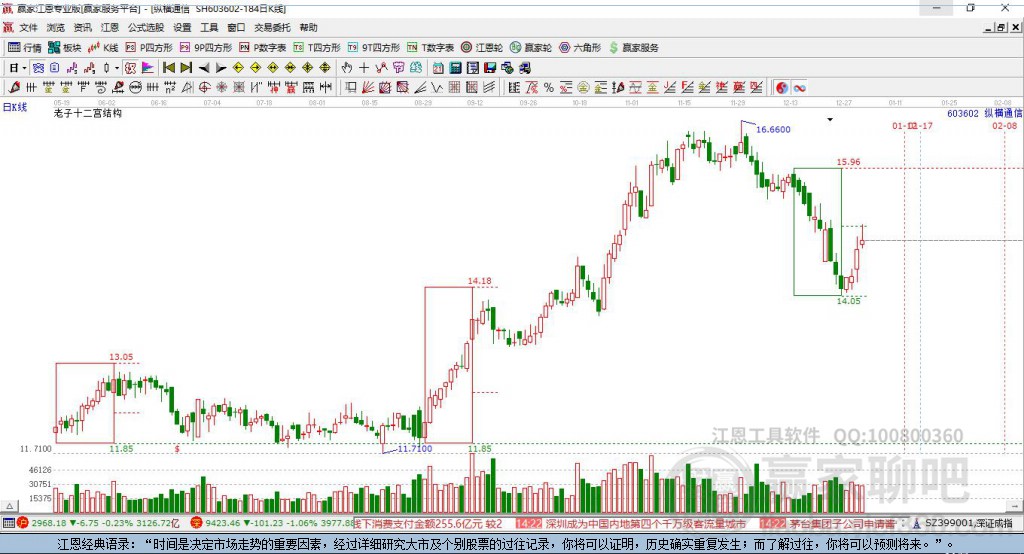Select the zigzag wave line tool

(436, 88)
